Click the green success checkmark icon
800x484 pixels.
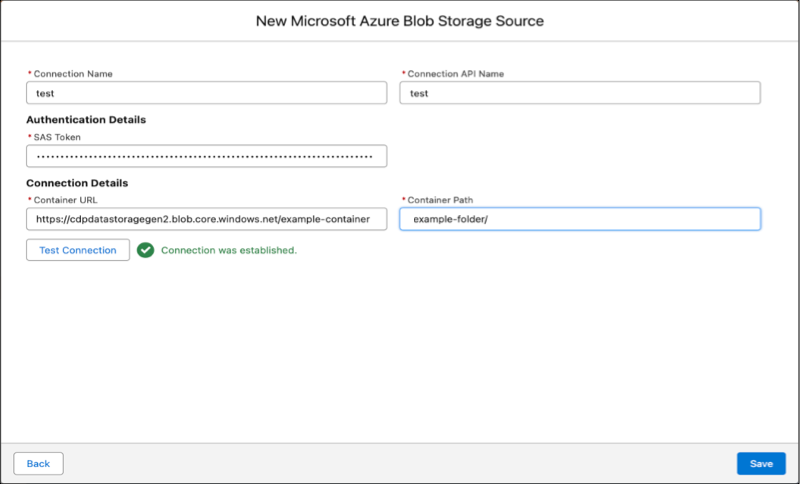tap(146, 250)
